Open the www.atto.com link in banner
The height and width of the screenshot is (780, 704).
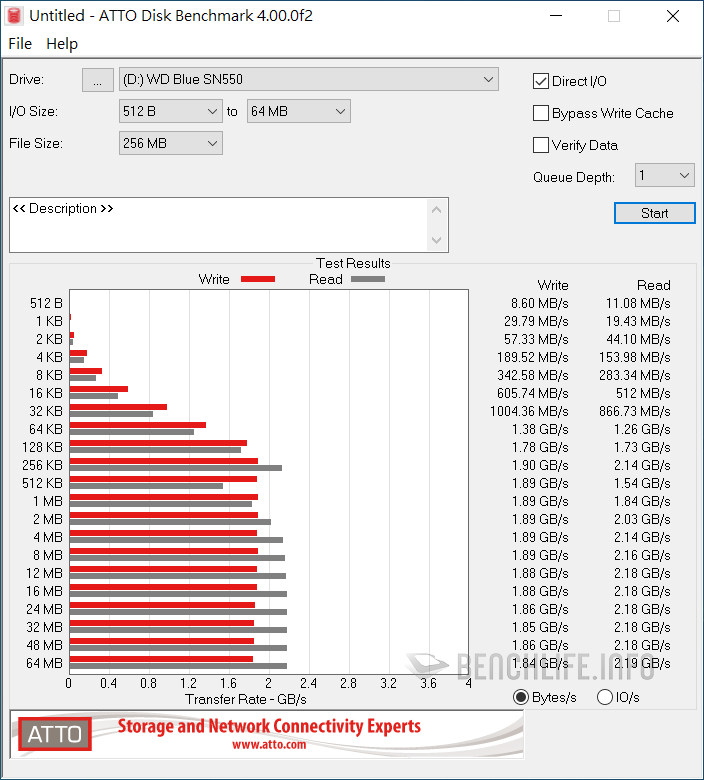[269, 745]
